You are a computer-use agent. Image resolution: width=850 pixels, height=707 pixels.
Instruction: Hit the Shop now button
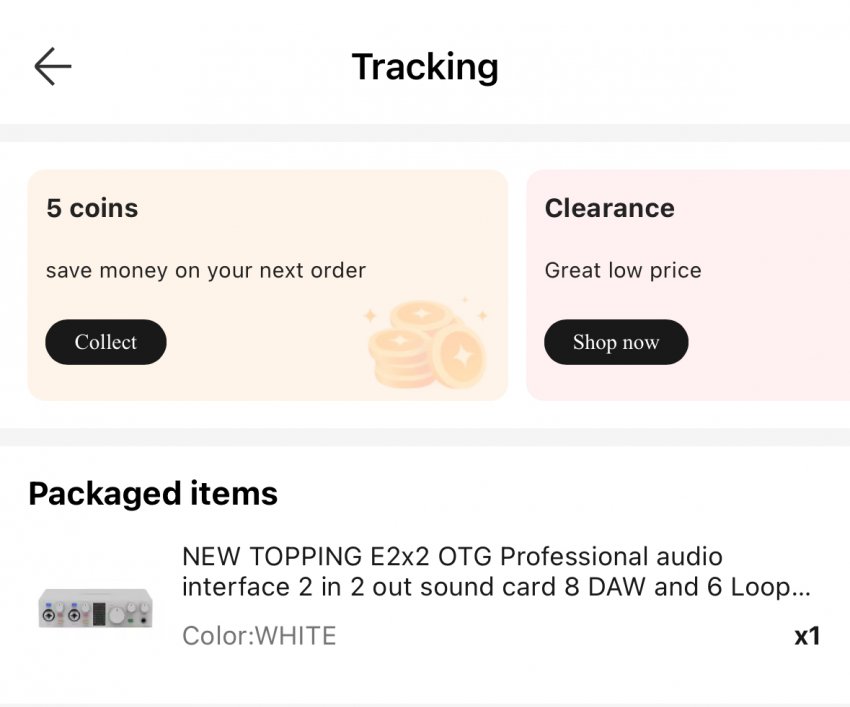click(616, 342)
